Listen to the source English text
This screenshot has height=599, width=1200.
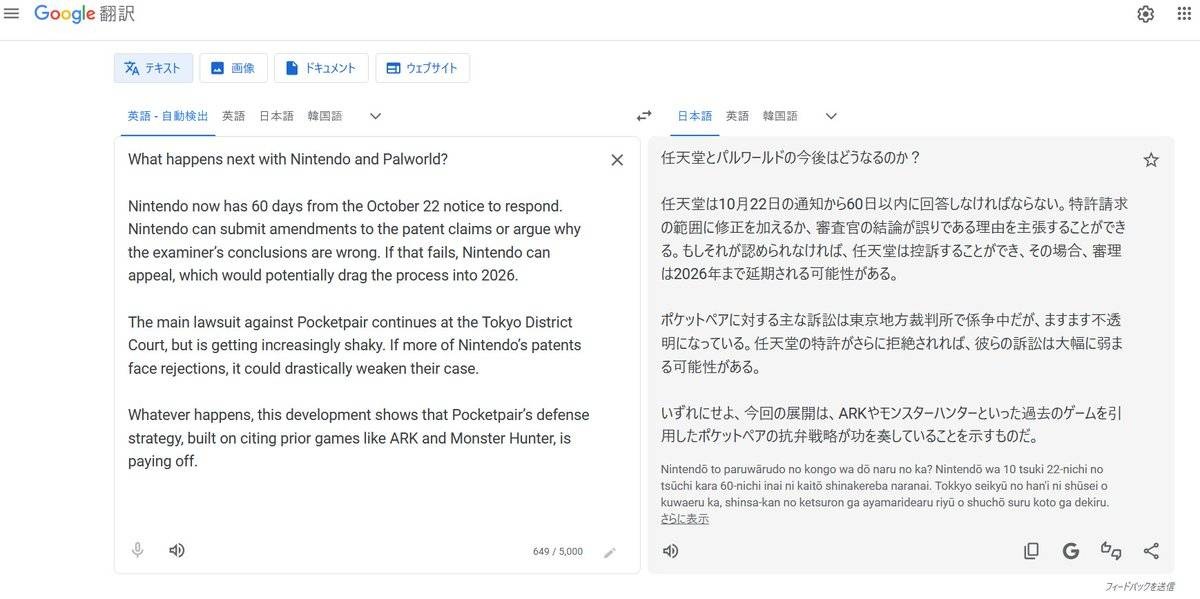click(x=177, y=550)
